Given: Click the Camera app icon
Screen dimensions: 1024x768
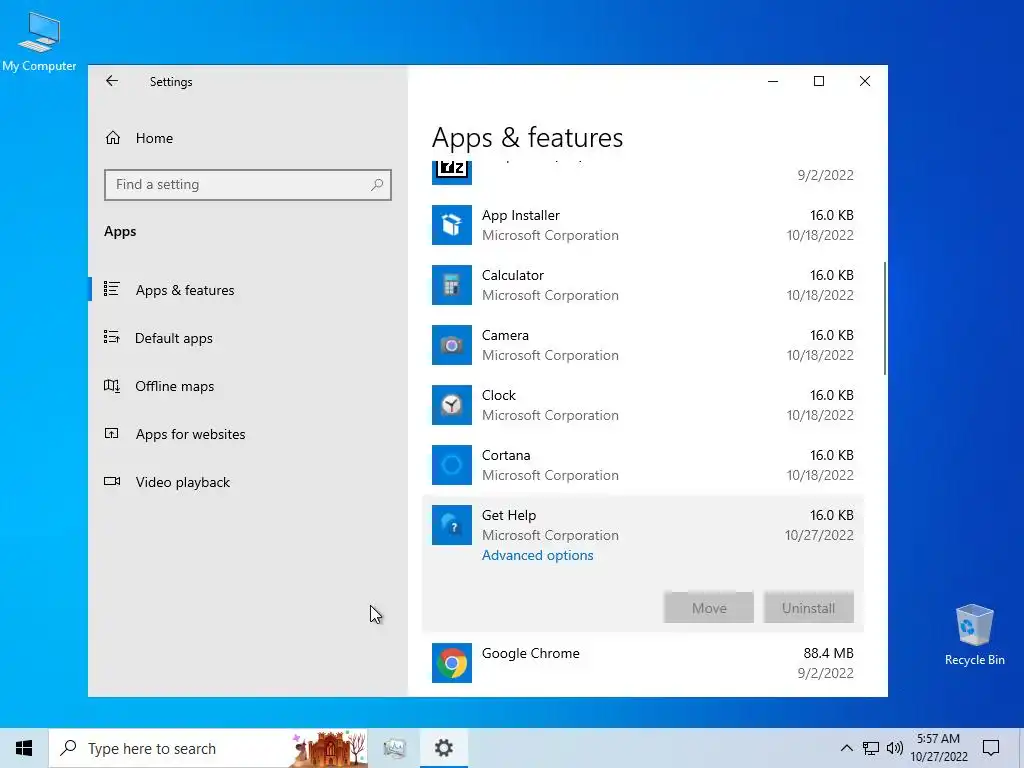Looking at the screenshot, I should tap(451, 345).
